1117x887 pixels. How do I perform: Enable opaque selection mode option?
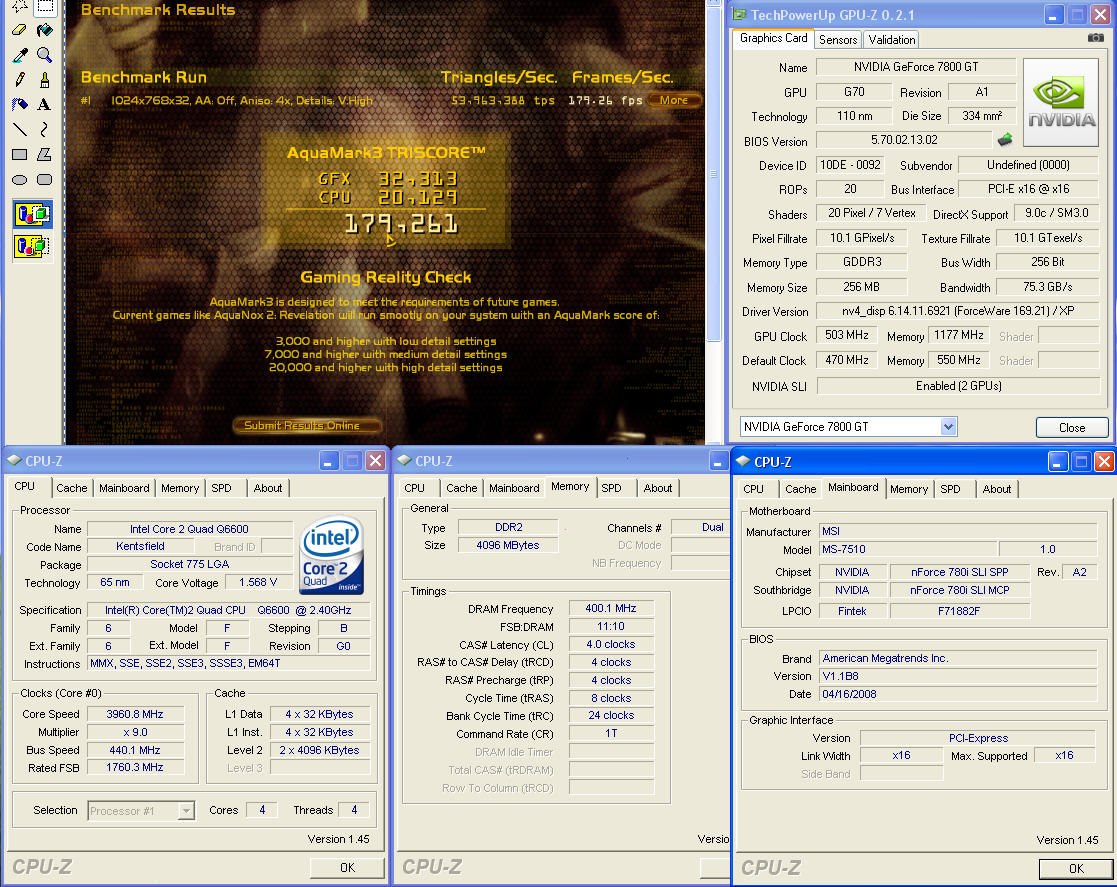(32, 214)
